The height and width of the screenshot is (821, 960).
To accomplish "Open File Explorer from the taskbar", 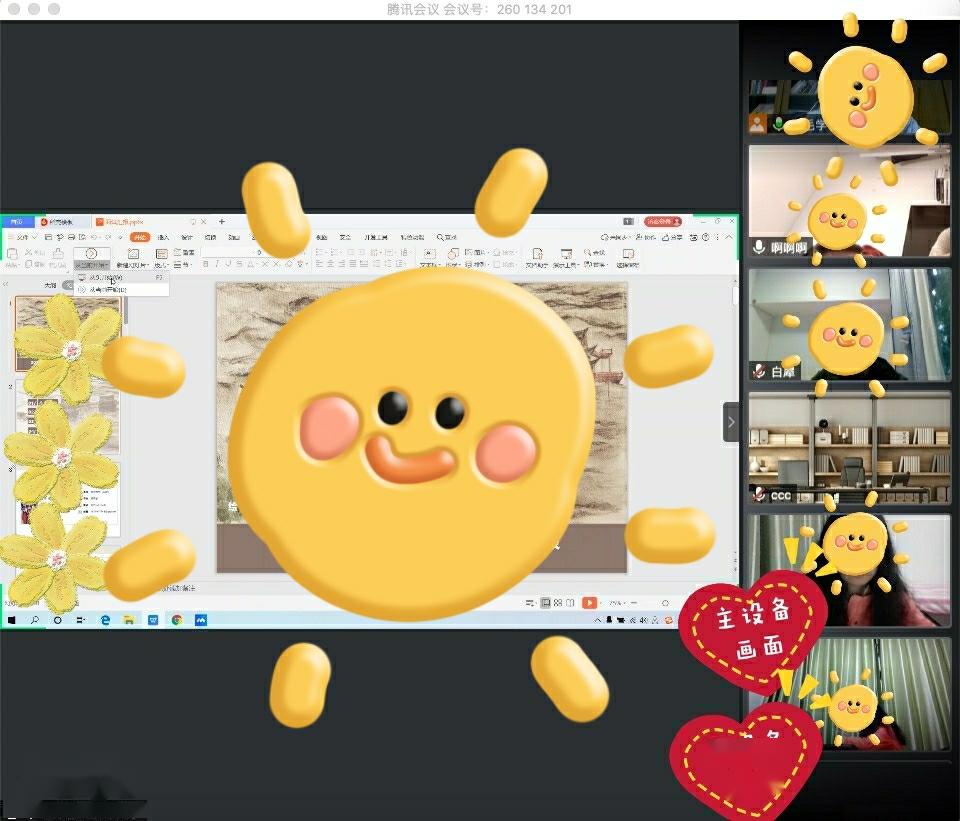I will pyautogui.click(x=129, y=620).
